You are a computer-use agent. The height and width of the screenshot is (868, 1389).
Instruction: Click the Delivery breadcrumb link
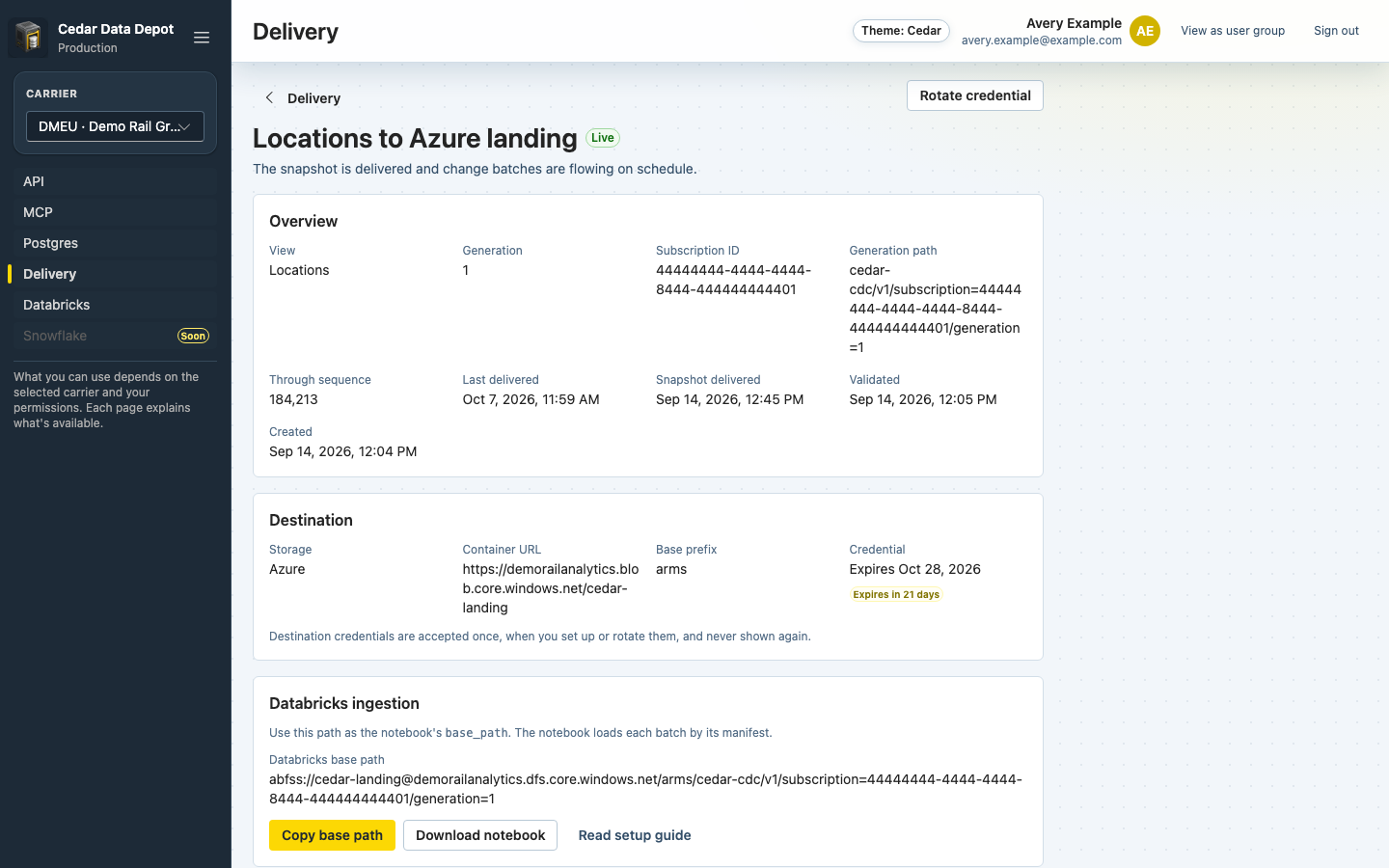(x=313, y=98)
